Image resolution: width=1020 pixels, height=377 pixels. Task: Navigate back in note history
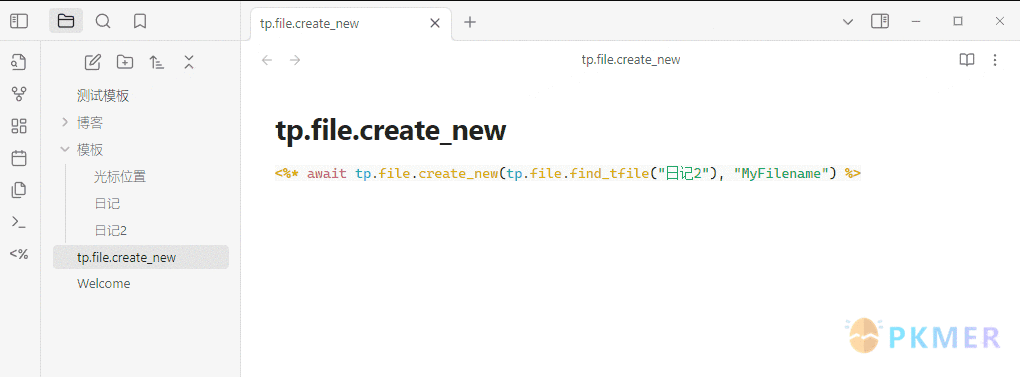tap(267, 60)
